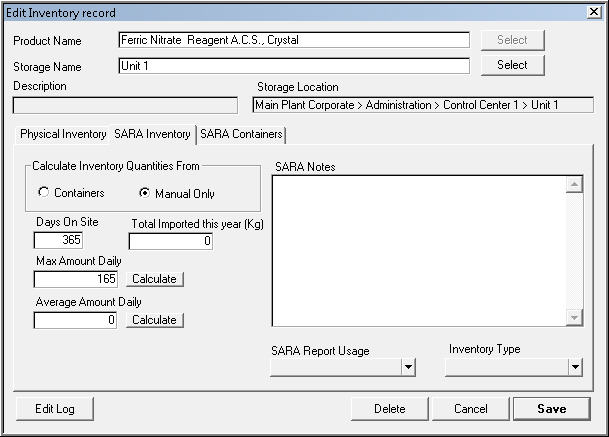Image resolution: width=609 pixels, height=437 pixels.
Task: Select the Manual Only radio option
Action: 145,193
